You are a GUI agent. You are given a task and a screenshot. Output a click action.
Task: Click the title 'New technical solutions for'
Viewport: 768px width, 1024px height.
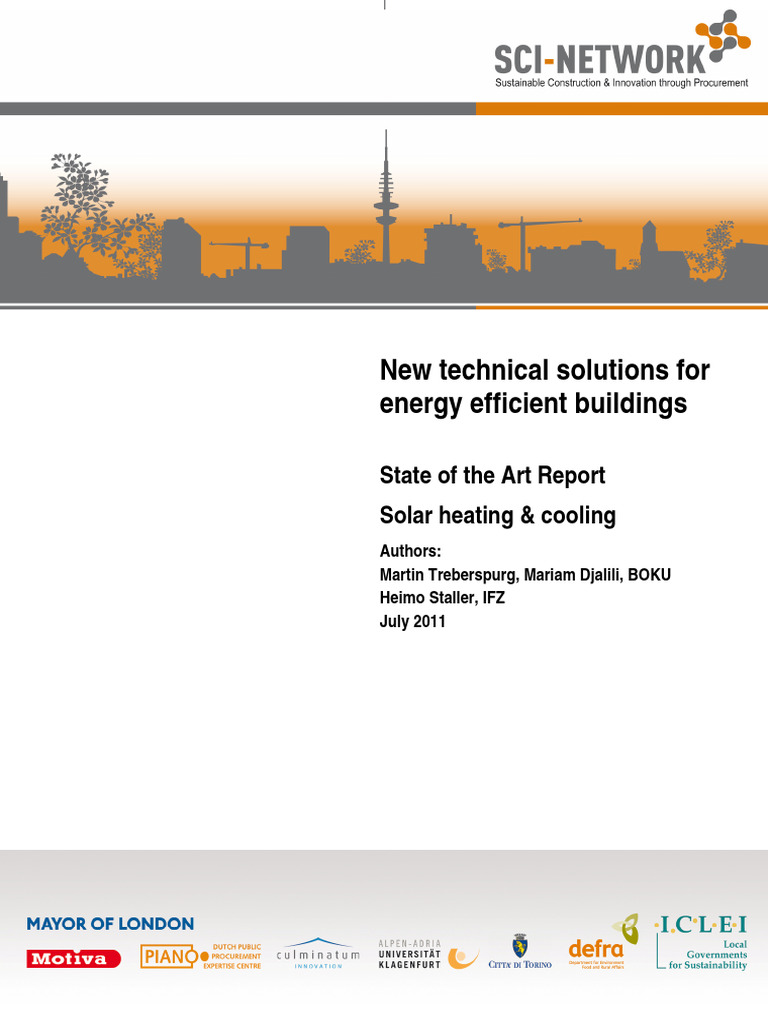pyautogui.click(x=545, y=370)
